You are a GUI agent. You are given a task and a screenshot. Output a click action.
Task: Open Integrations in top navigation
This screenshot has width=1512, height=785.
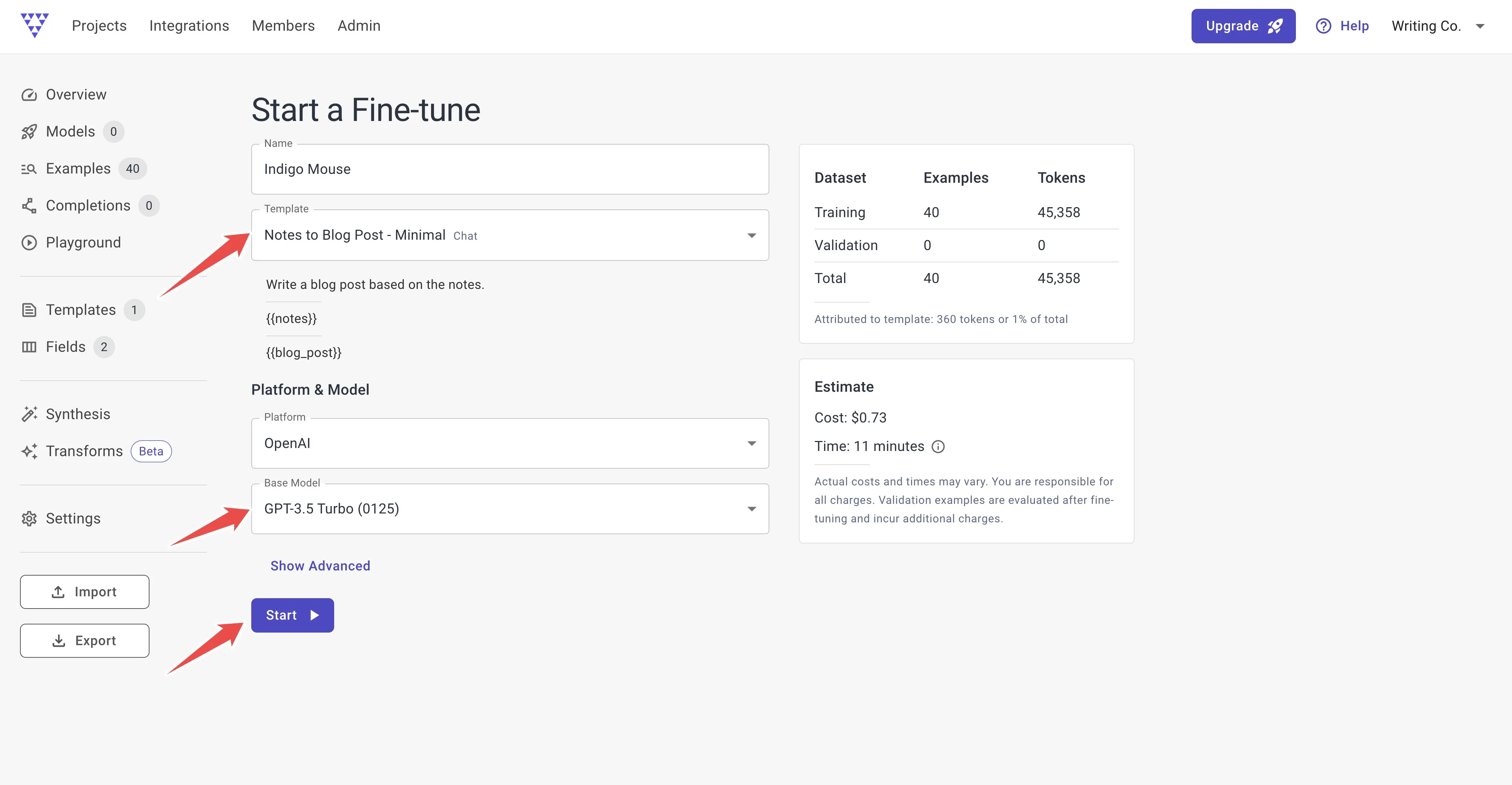point(189,26)
